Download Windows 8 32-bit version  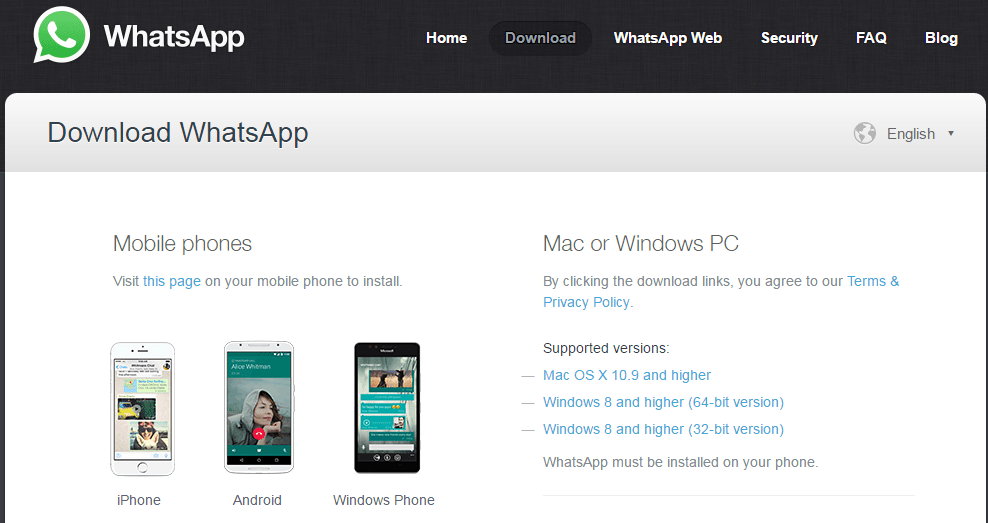663,429
